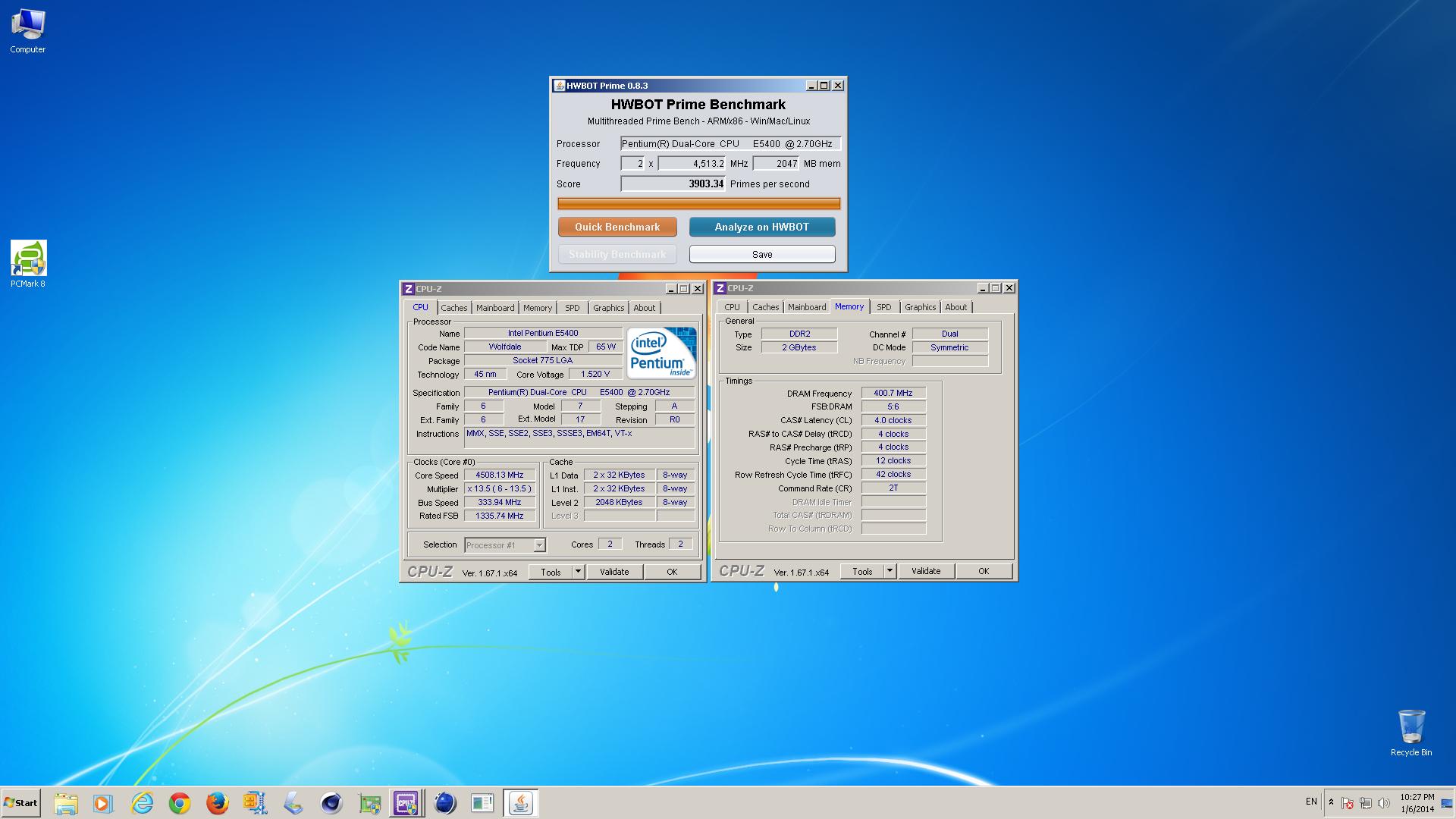Switch to CPU tab in right CPU-Z window
The height and width of the screenshot is (819, 1456).
click(732, 307)
